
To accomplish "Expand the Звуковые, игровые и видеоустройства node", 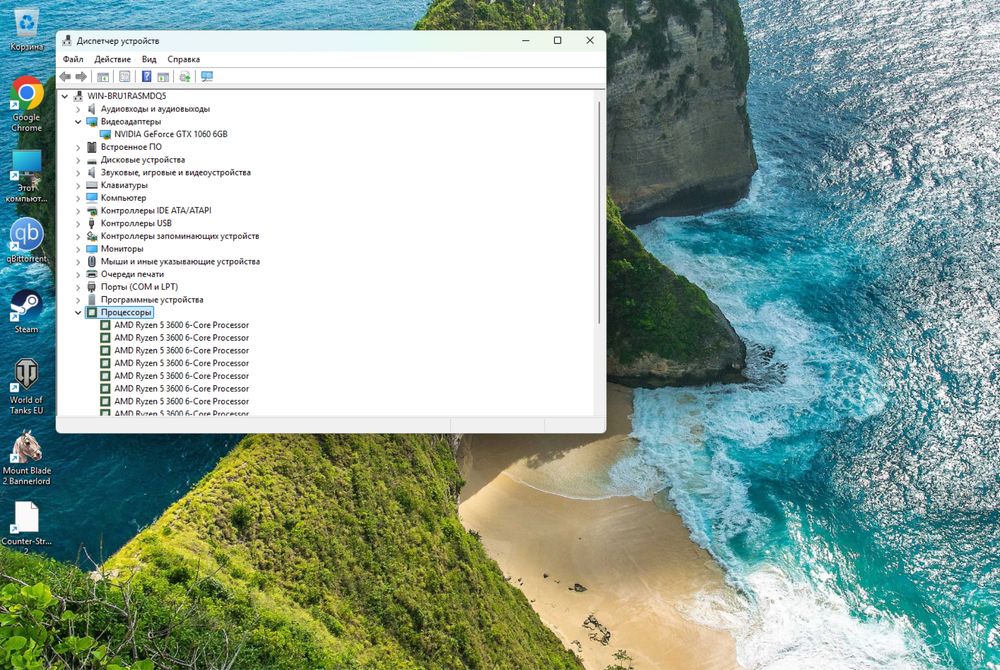I will coord(78,173).
